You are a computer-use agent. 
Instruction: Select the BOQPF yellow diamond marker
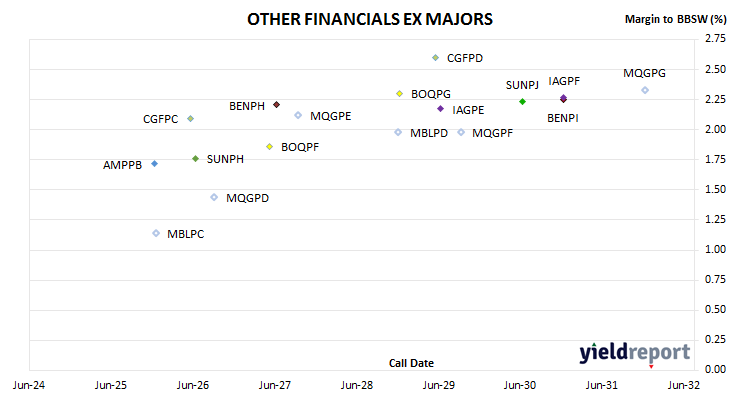pos(270,147)
